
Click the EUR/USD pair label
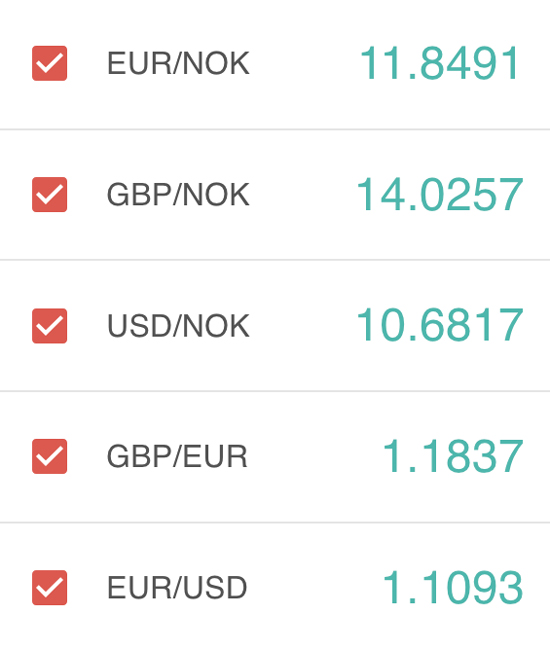(177, 587)
